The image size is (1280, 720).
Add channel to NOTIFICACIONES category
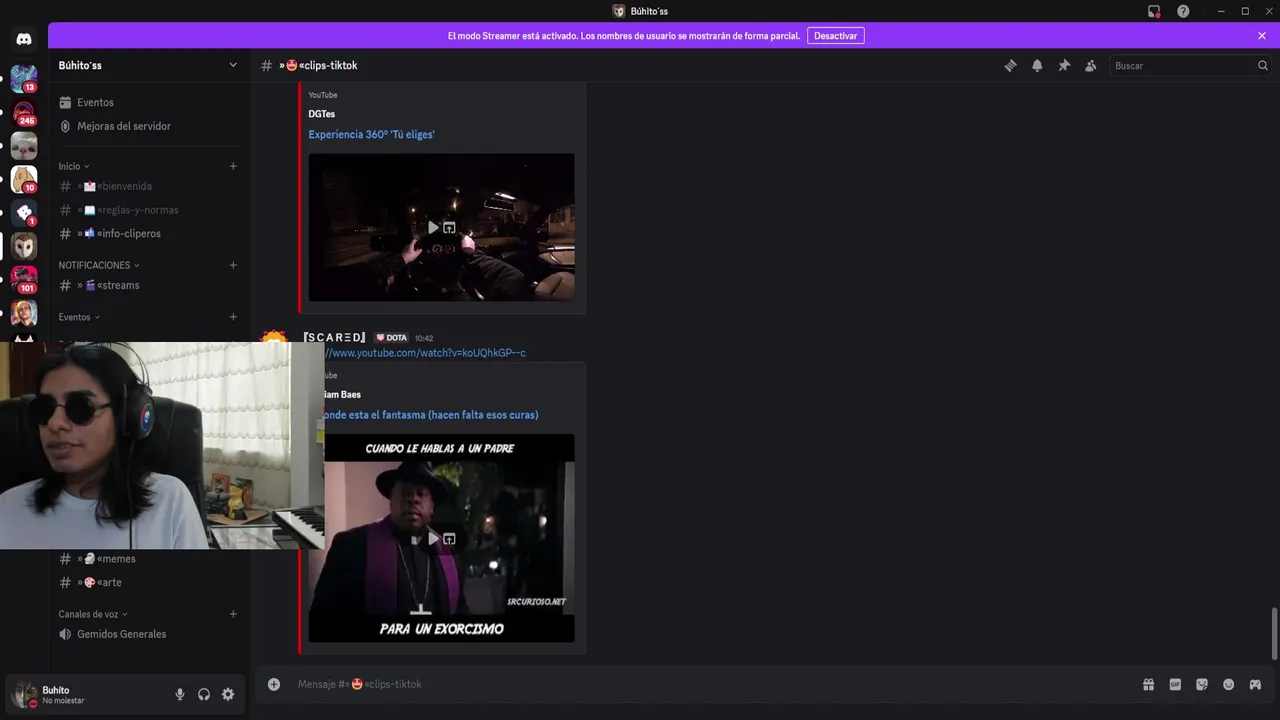[x=233, y=265]
